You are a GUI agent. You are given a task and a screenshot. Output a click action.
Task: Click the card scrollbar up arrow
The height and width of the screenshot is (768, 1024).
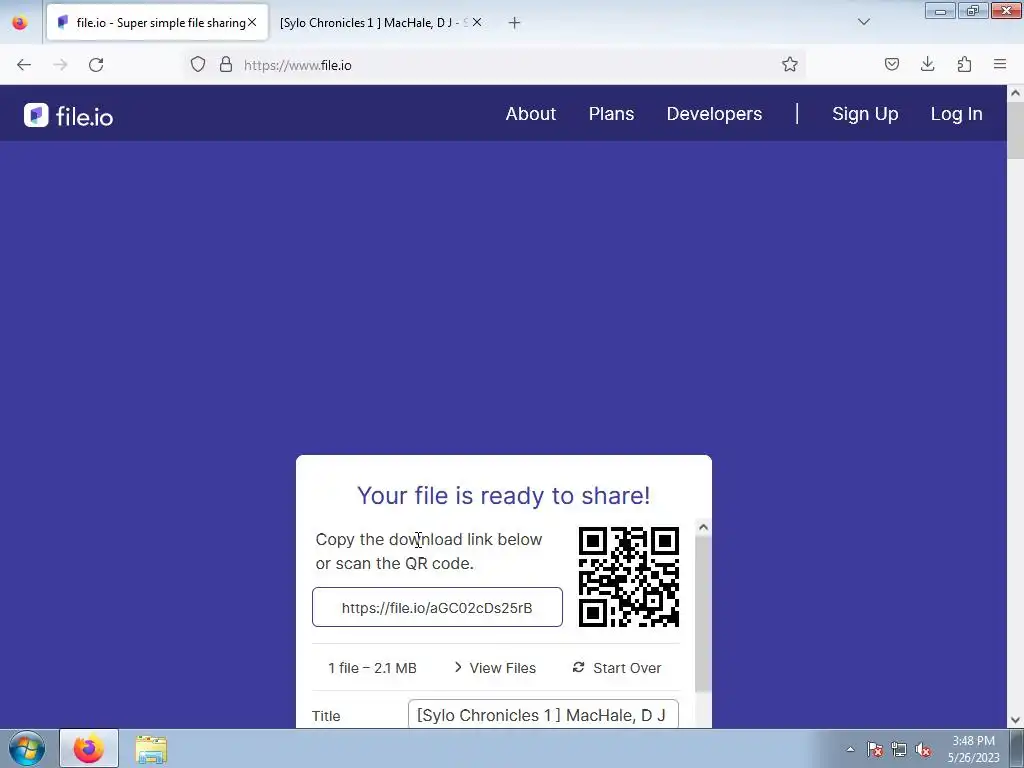(703, 527)
